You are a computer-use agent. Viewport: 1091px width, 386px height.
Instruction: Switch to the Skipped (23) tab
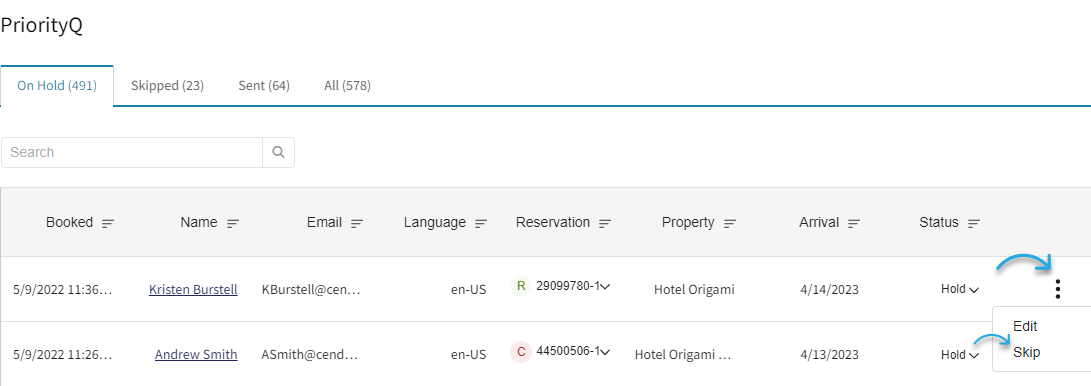click(x=167, y=86)
